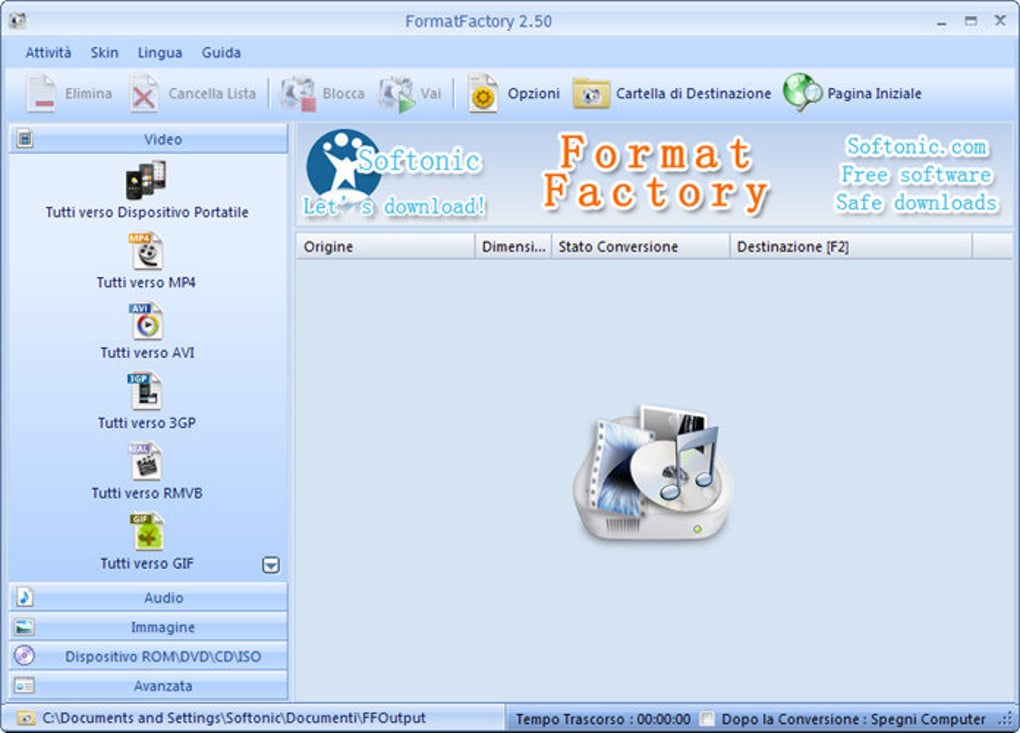Click the output folder icon in status bar
The height and width of the screenshot is (733, 1020).
(26, 718)
